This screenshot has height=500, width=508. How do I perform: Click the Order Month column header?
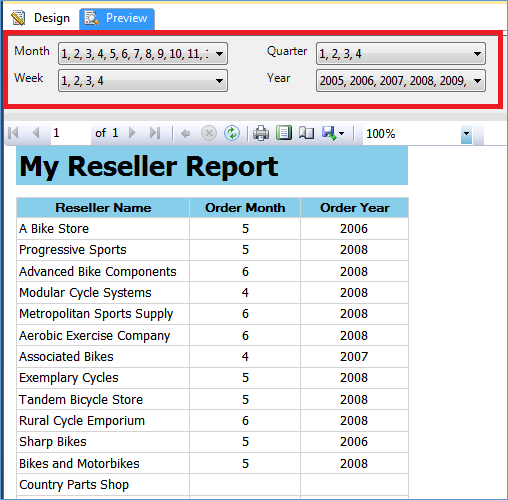[245, 208]
